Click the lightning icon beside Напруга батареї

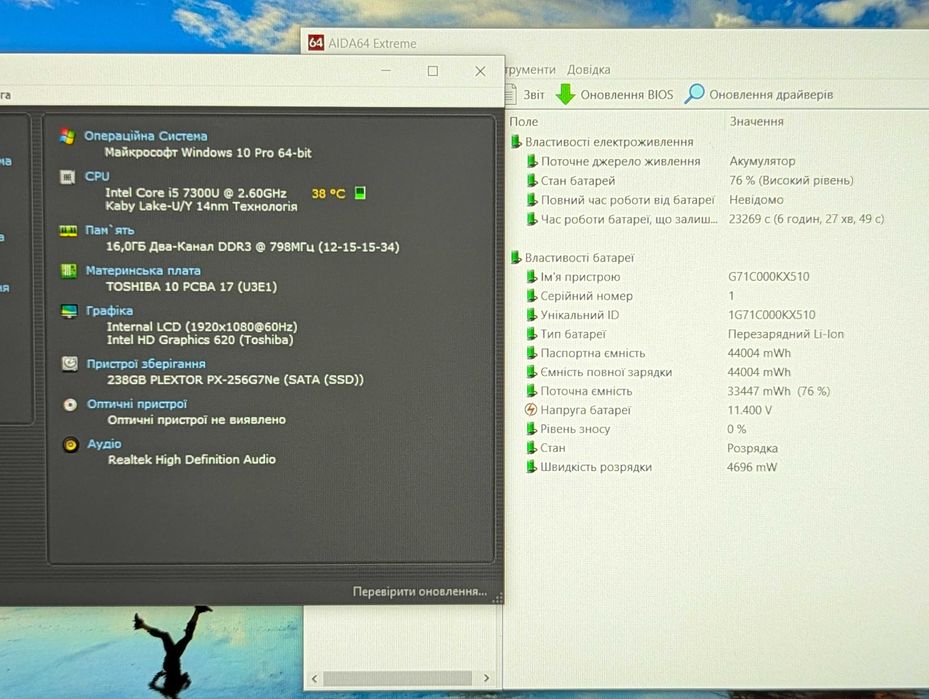pyautogui.click(x=531, y=409)
